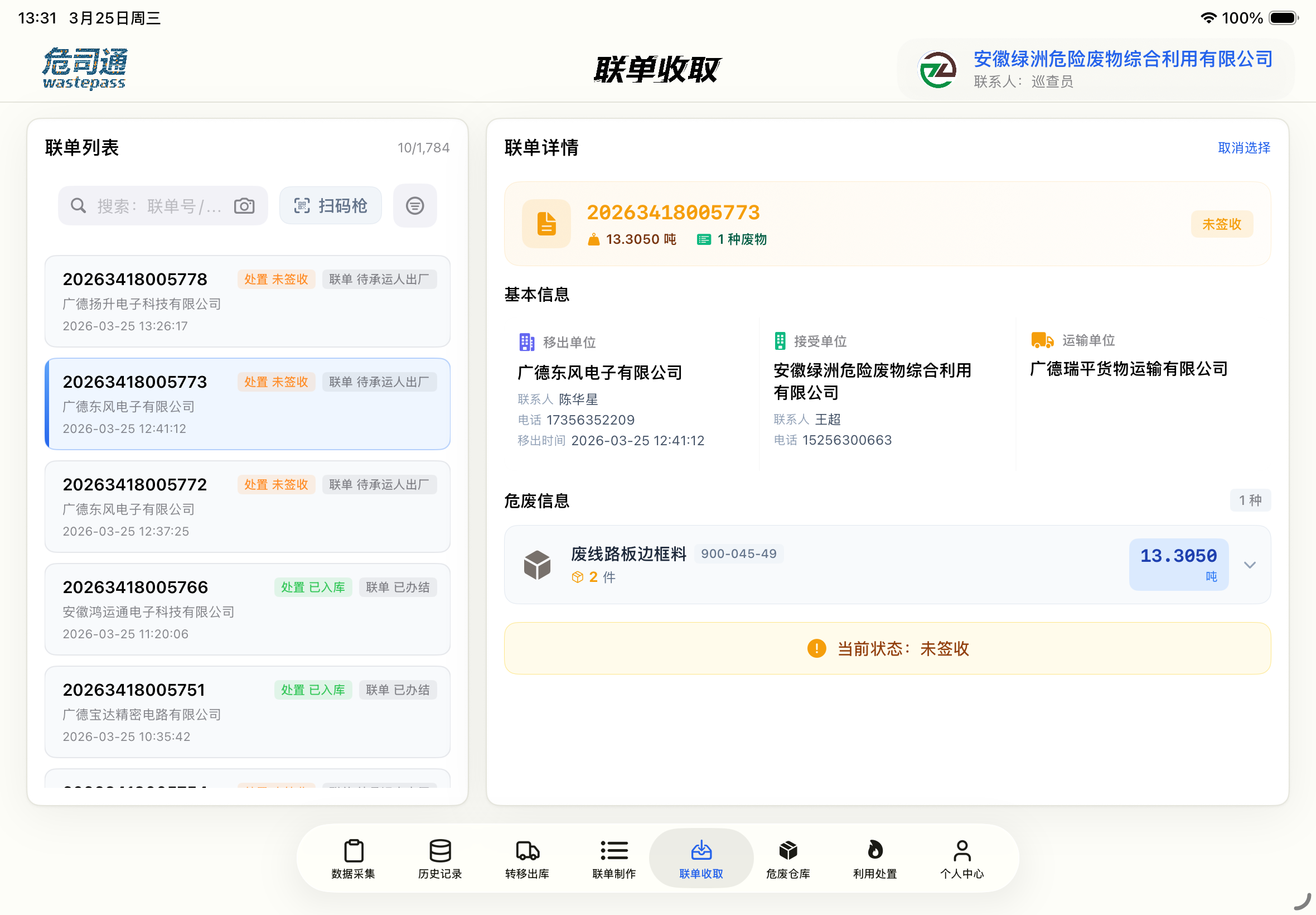The image size is (1316, 915).
Task: Open the 历史记录 tab
Action: pos(440,858)
